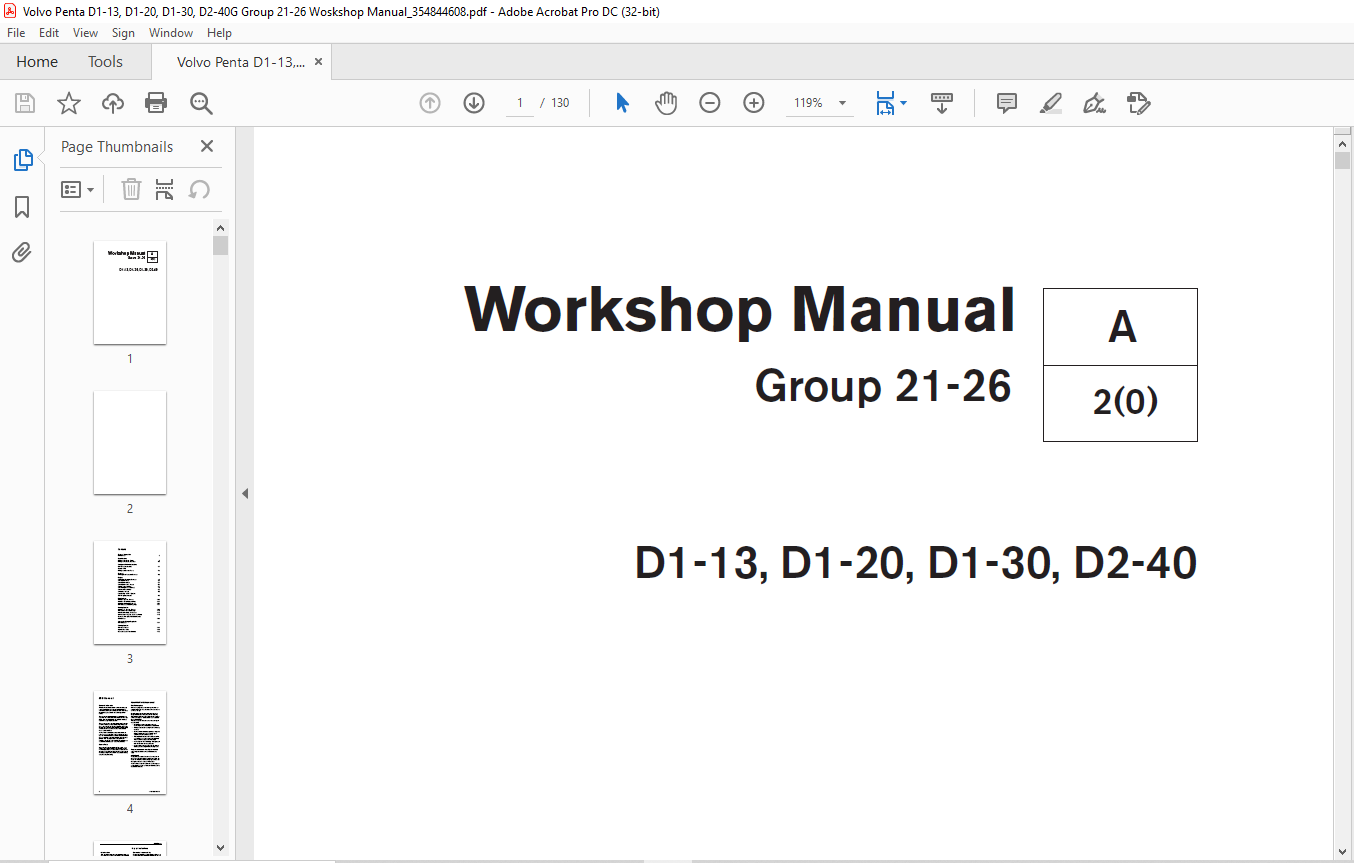
Task: Click the insert pages break icon
Action: tap(165, 189)
